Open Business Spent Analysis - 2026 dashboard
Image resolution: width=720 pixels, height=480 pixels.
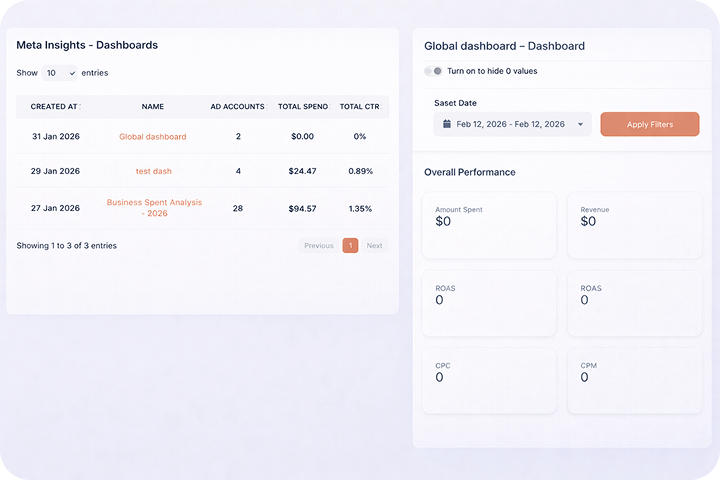pos(152,208)
